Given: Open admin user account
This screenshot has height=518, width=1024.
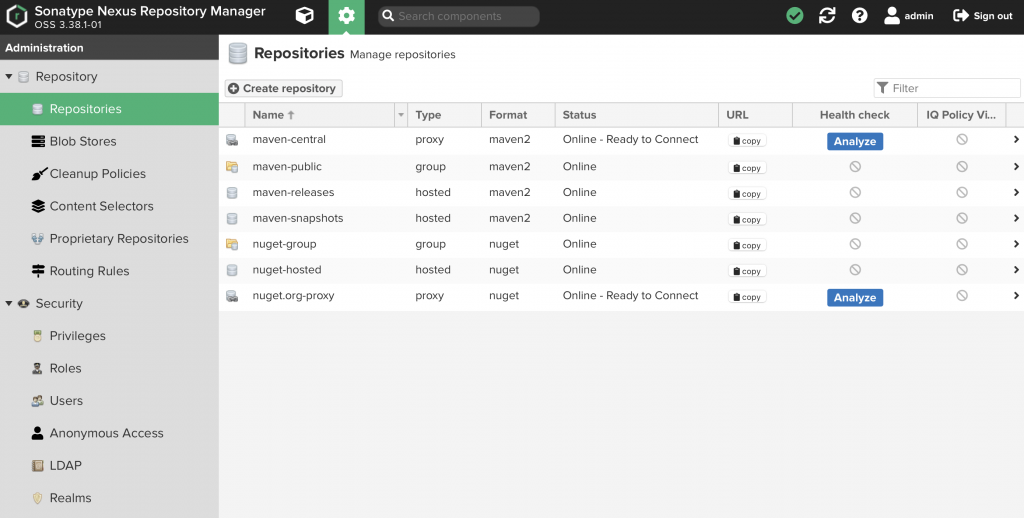Looking at the screenshot, I should click(908, 16).
